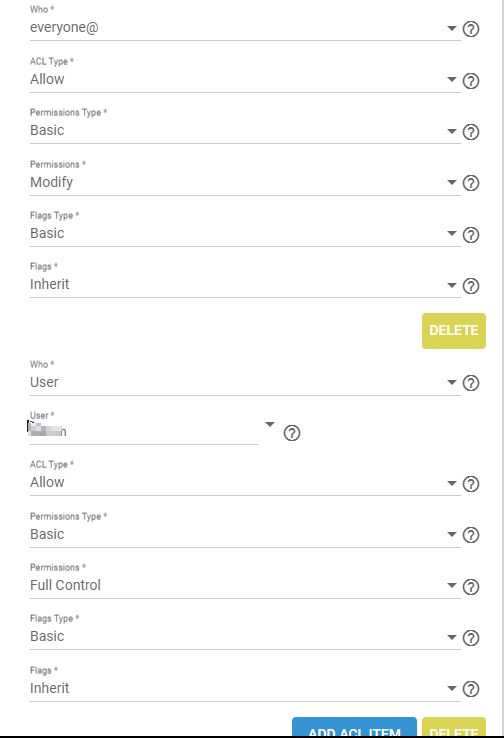
Task: Click help icon next to first Flags Inherit
Action: (x=471, y=286)
